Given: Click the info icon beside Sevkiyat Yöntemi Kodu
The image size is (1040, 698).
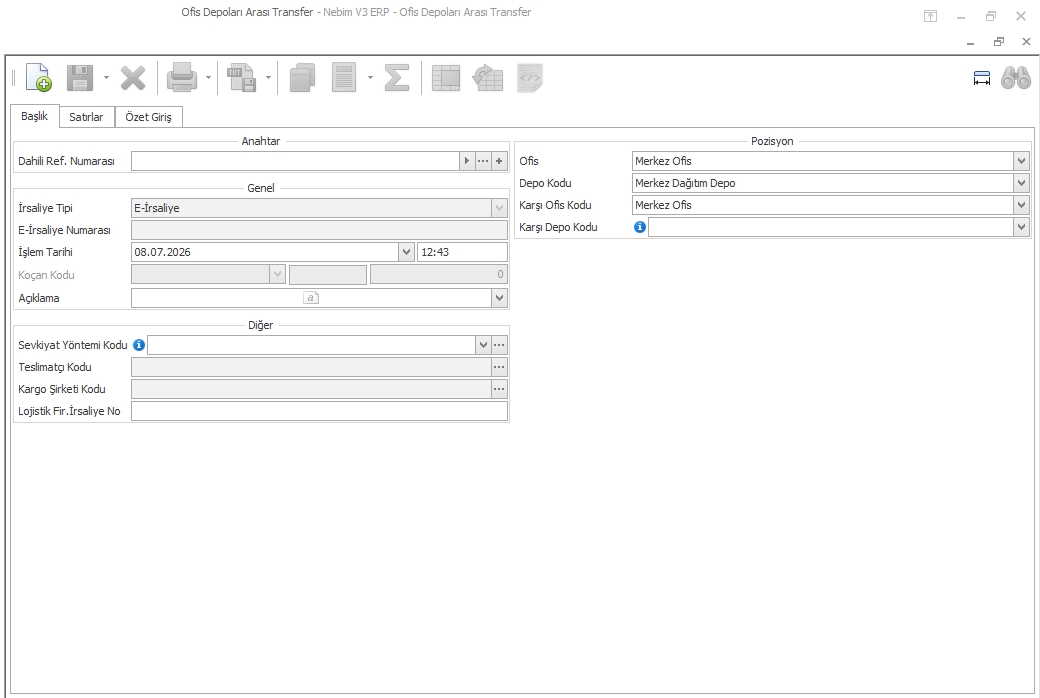Looking at the screenshot, I should point(139,345).
